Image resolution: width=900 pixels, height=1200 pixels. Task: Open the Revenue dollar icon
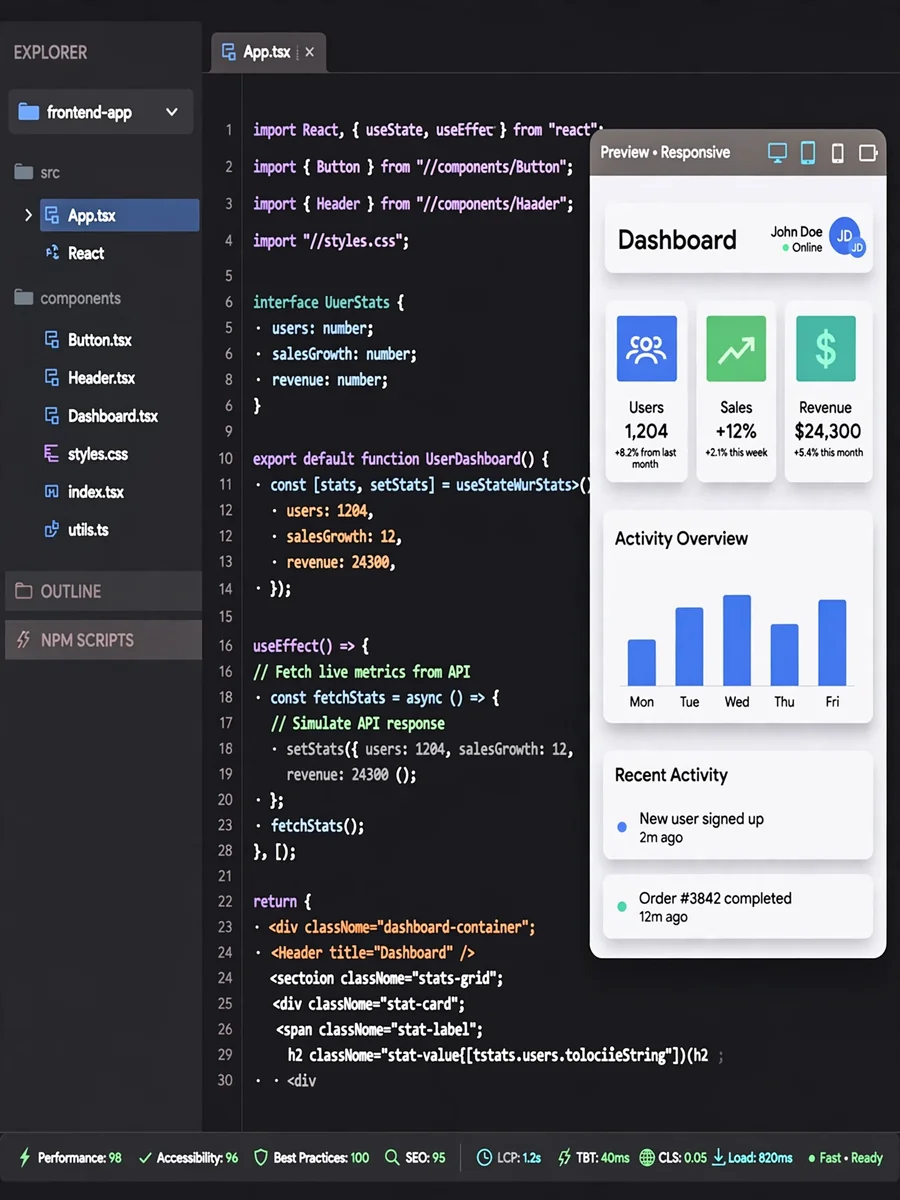click(826, 349)
